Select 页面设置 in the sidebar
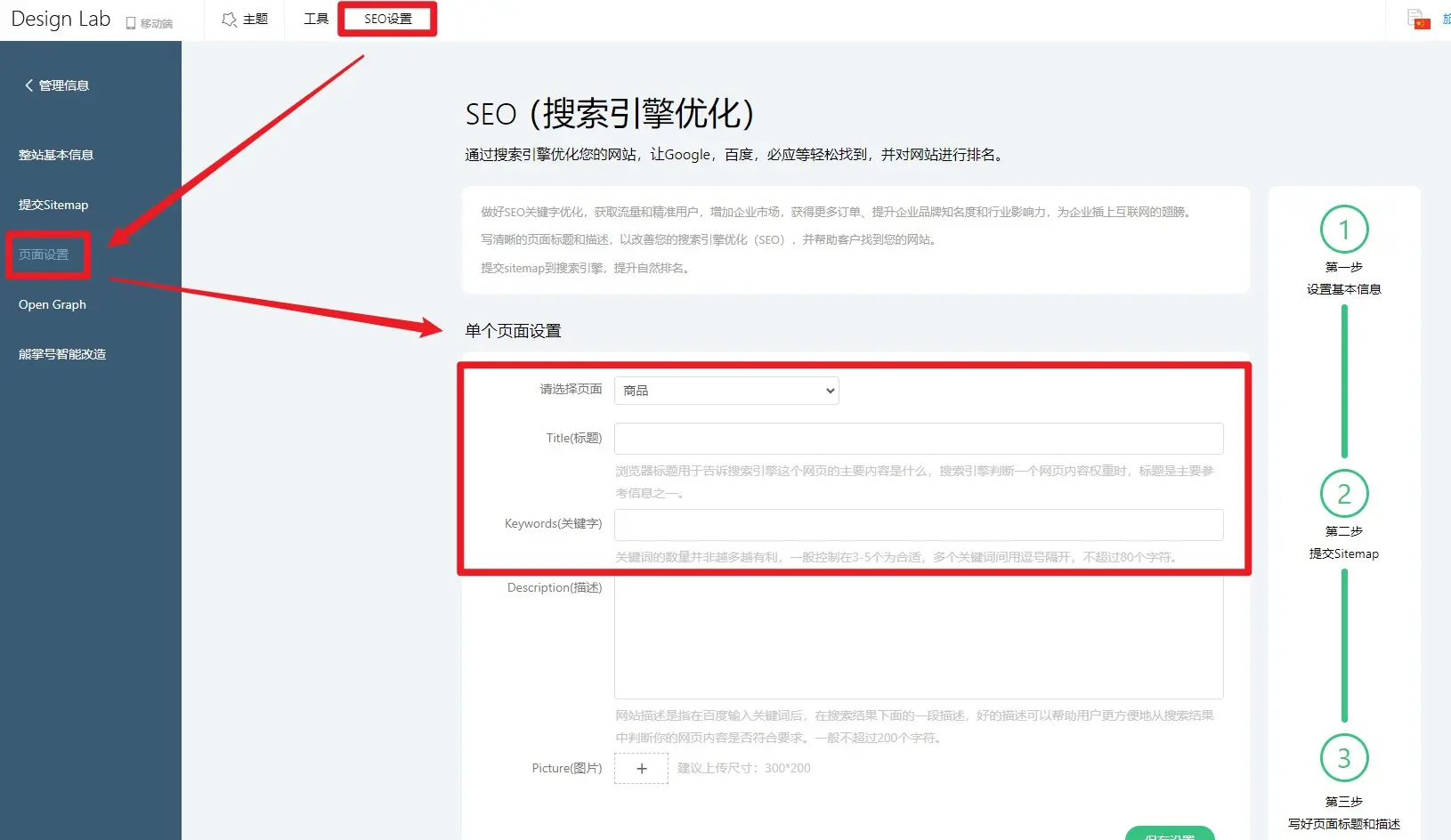Viewport: 1451px width, 840px height. [x=44, y=254]
